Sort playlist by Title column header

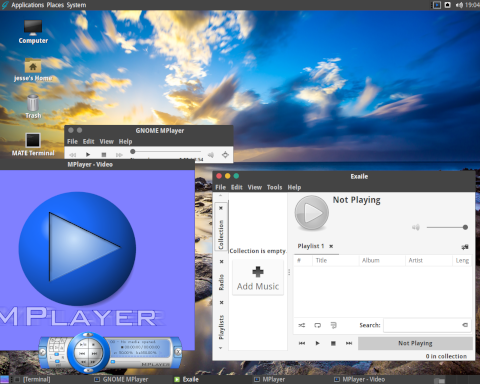pos(336,260)
